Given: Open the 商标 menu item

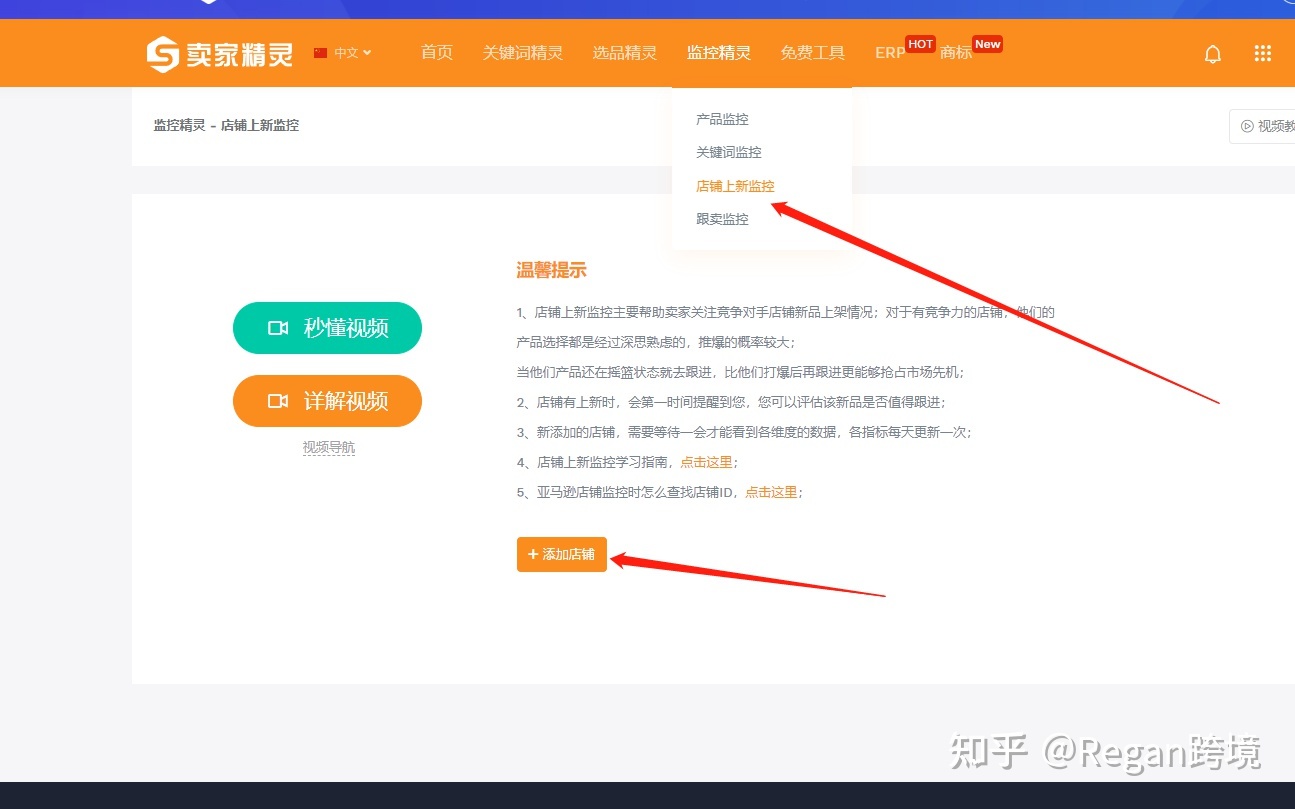Looking at the screenshot, I should pyautogui.click(x=955, y=53).
